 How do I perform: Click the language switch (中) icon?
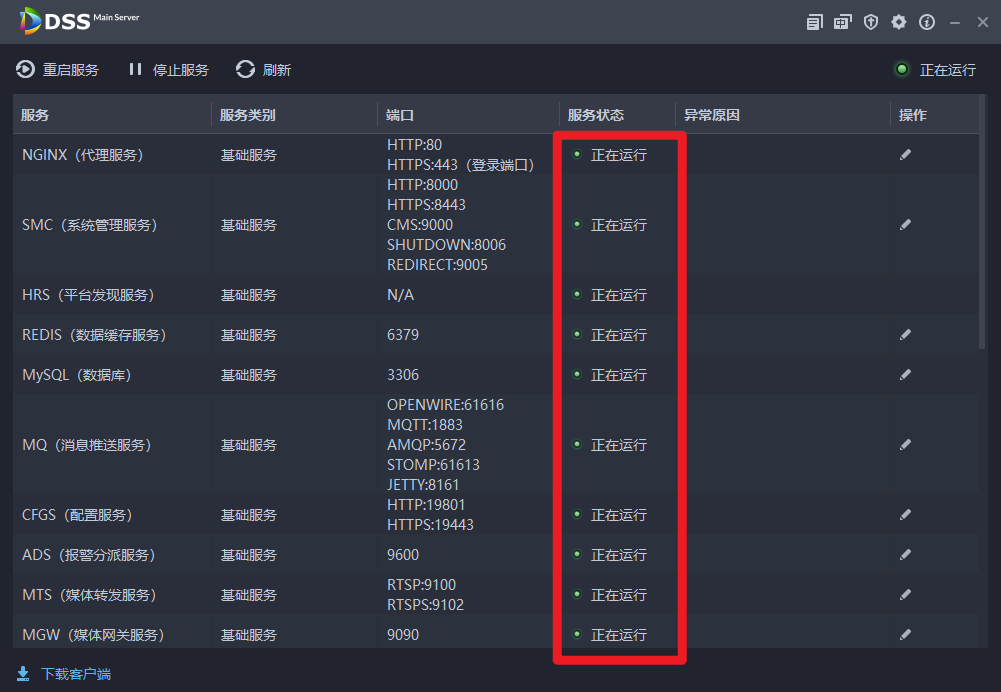pyautogui.click(x=843, y=22)
